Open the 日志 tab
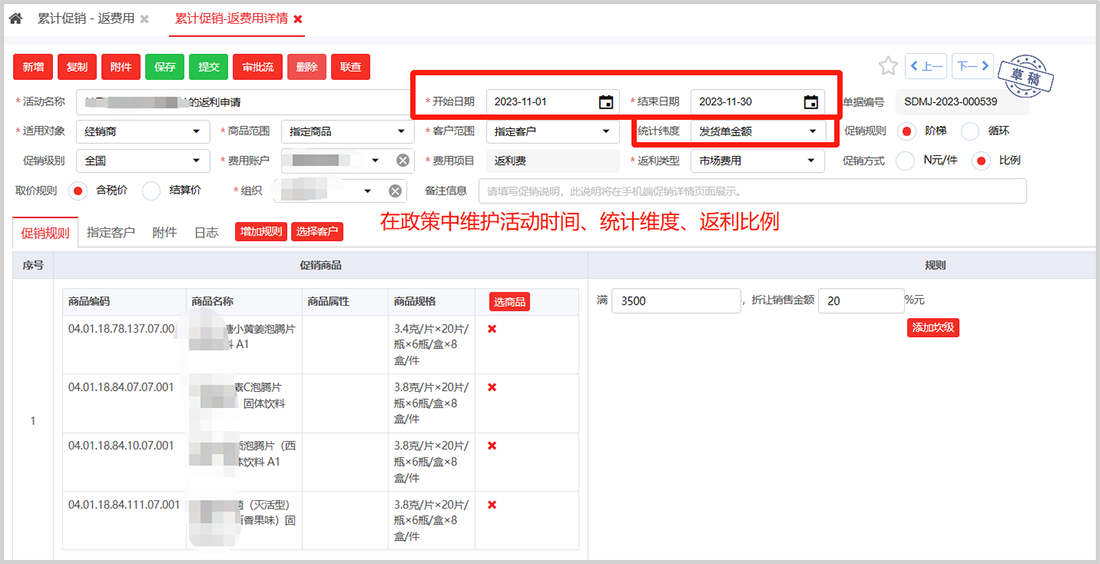The width and height of the screenshot is (1100, 564). [206, 233]
